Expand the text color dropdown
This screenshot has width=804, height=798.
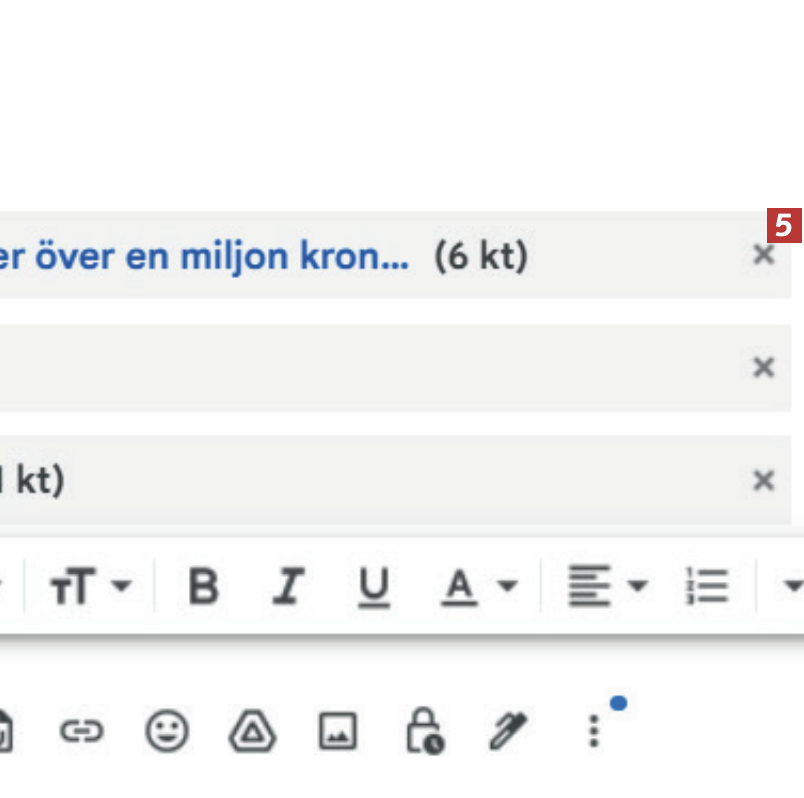478,586
